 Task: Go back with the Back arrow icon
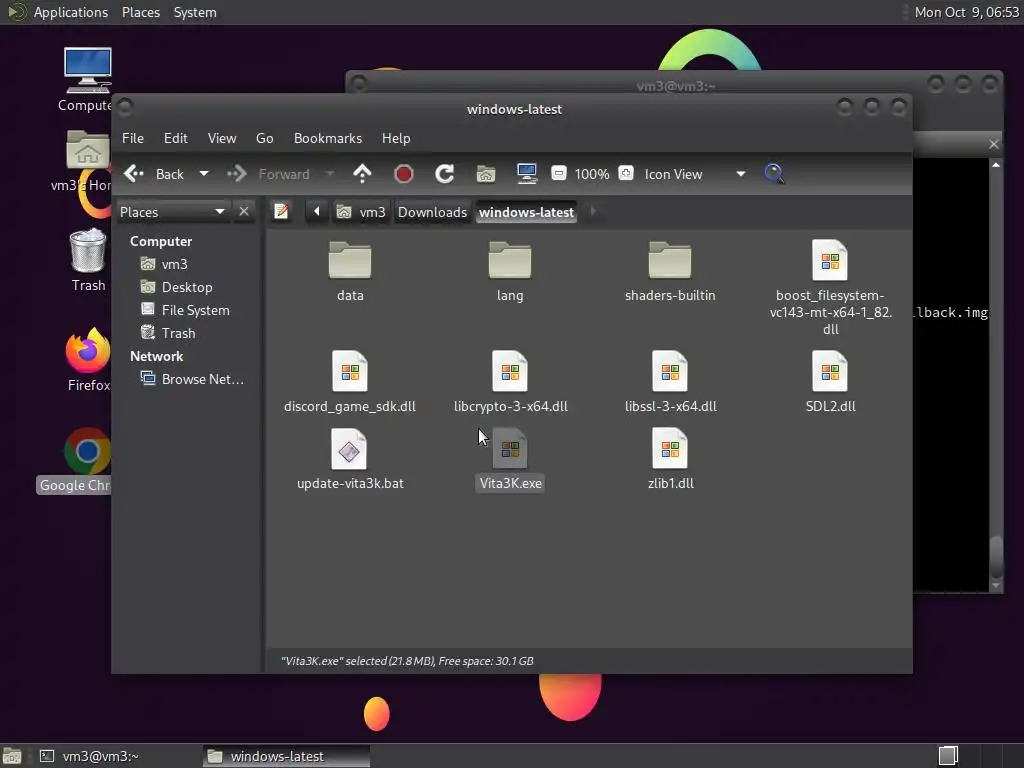click(134, 174)
